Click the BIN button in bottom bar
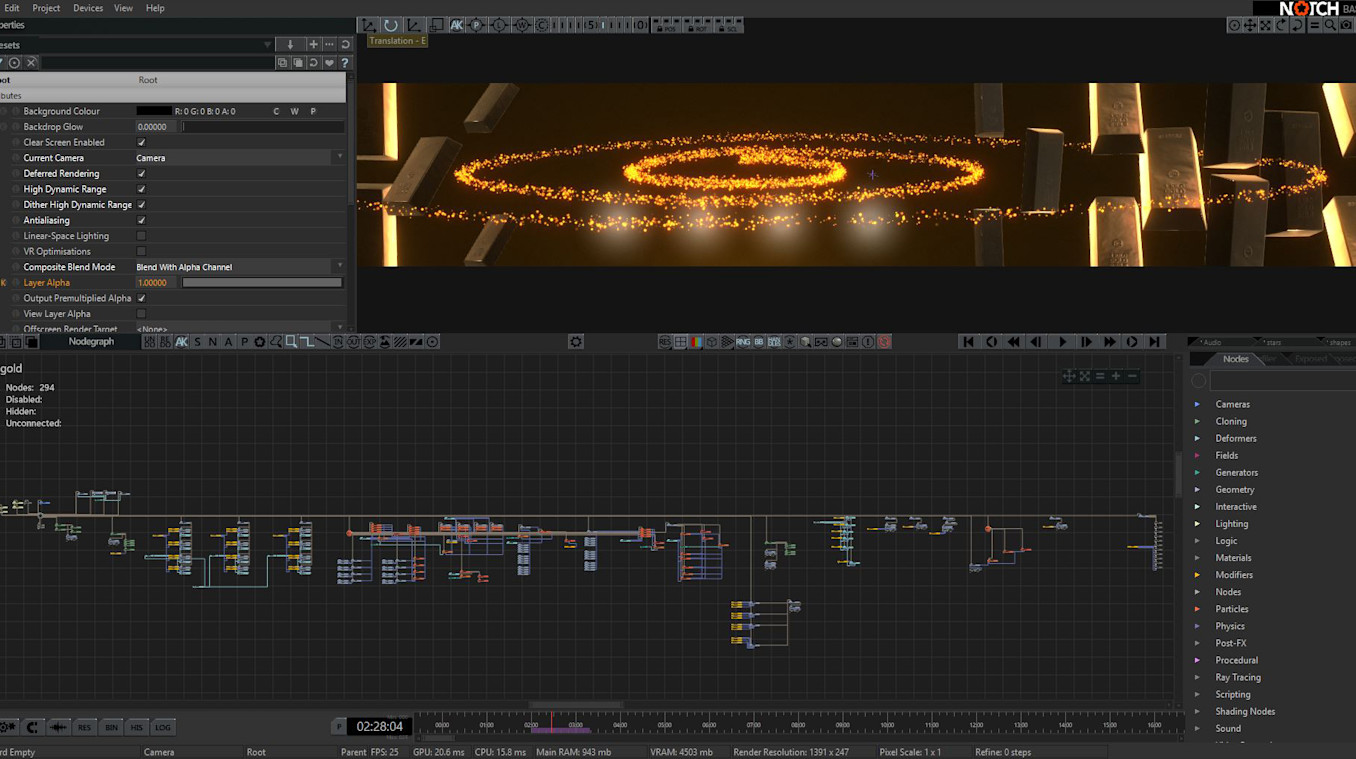1356x759 pixels. (x=111, y=727)
